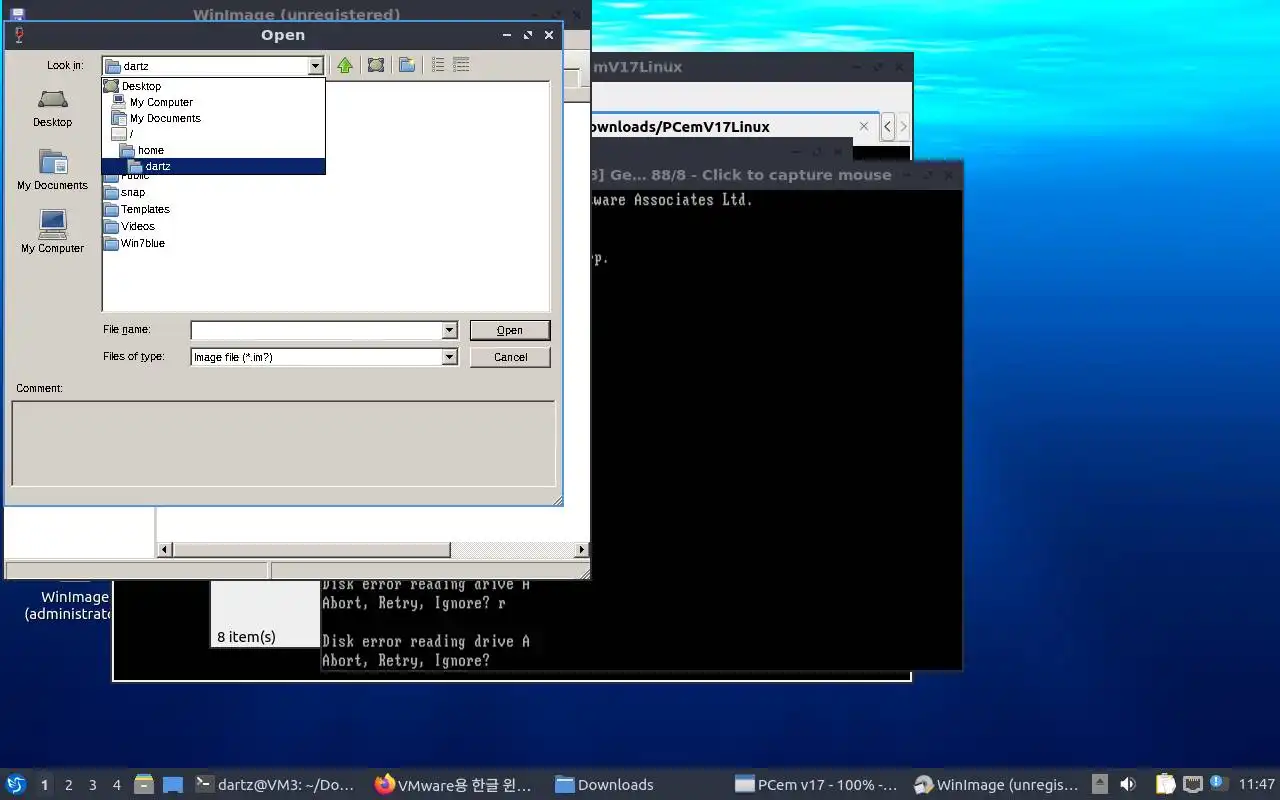Click the file manager tab scroll-left arrow
This screenshot has width=1280, height=800.
(888, 127)
